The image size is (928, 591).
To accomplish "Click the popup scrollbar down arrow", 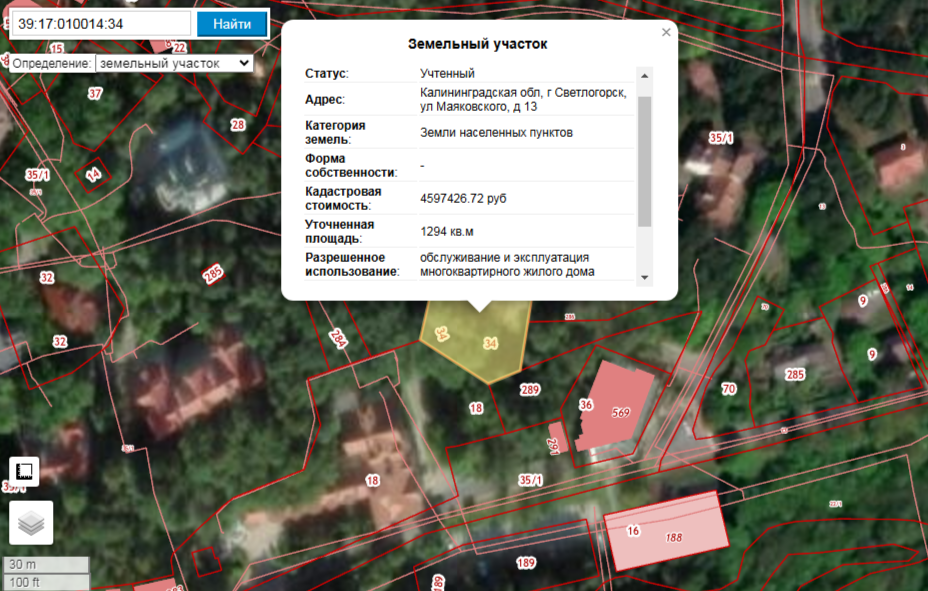I will click(645, 277).
